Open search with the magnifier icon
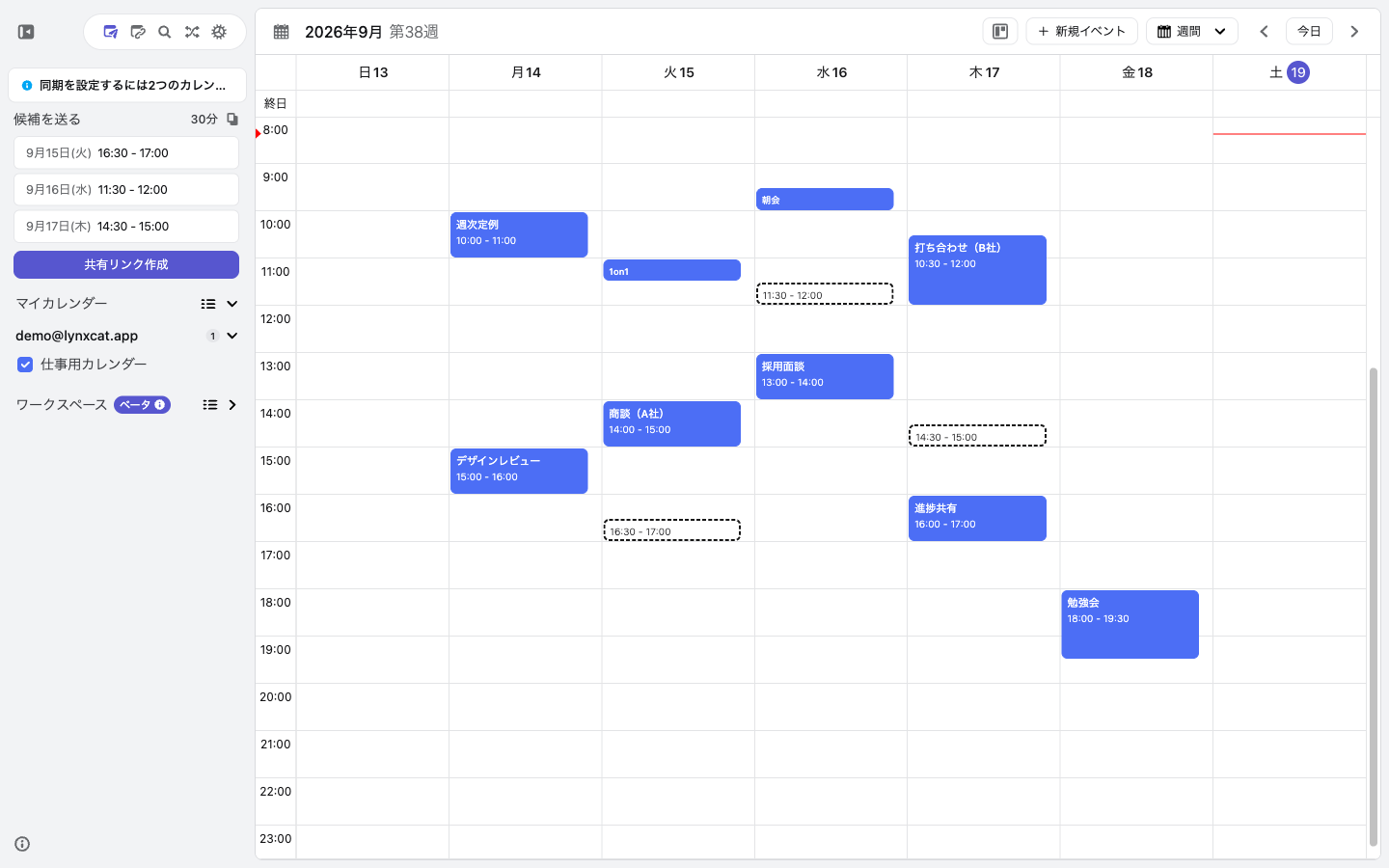This screenshot has height=868, width=1389. [165, 32]
